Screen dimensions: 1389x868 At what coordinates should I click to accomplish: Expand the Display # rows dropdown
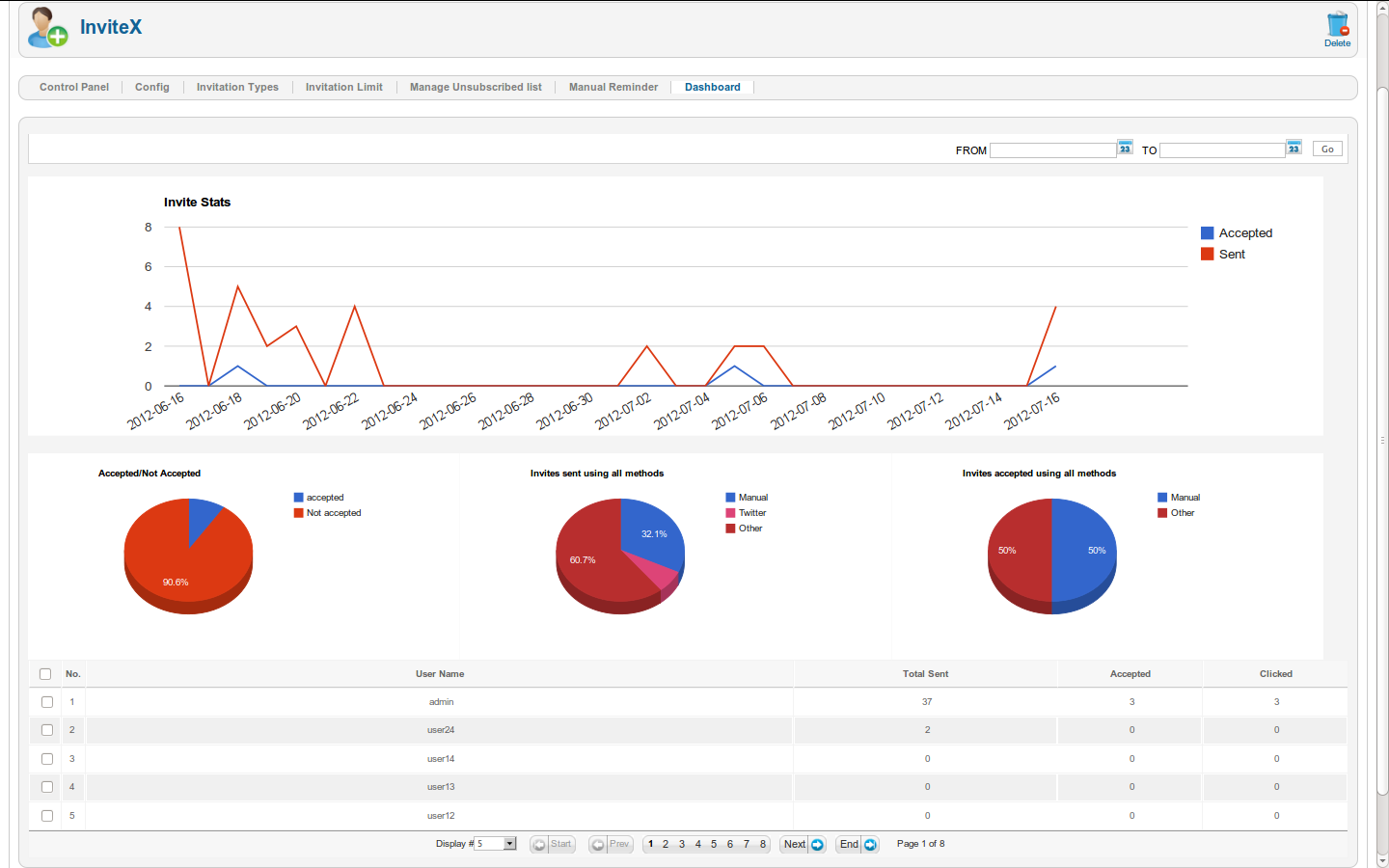coord(510,844)
